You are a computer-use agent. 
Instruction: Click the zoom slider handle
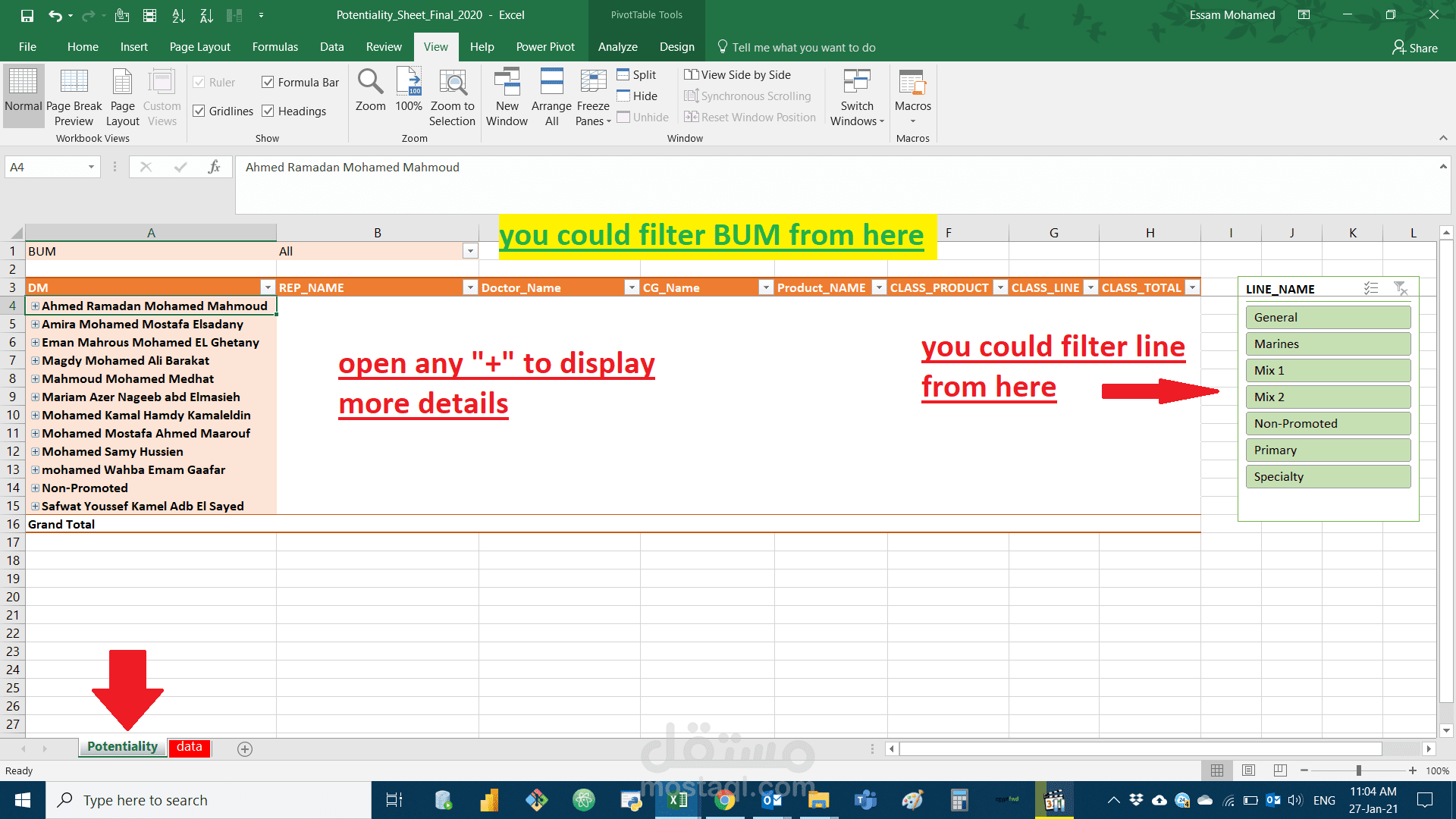click(x=1358, y=770)
